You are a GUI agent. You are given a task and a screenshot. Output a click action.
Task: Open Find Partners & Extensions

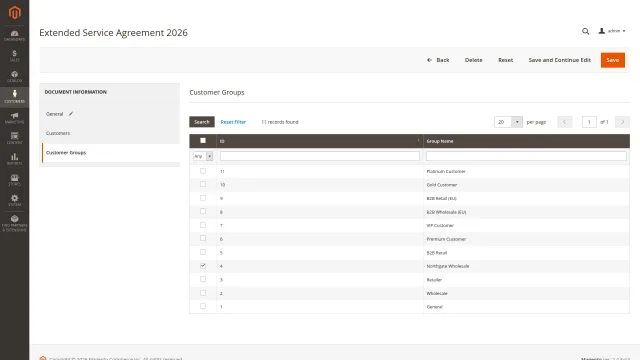(15, 223)
